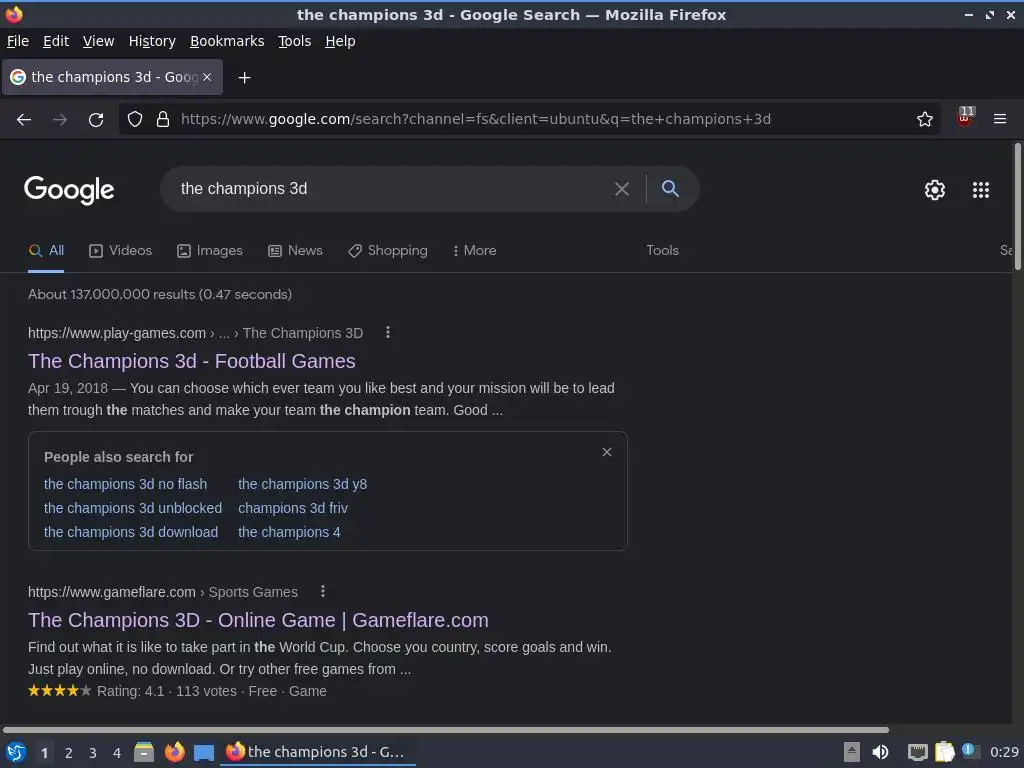Open the Edit menu
1024x768 pixels.
click(x=56, y=41)
